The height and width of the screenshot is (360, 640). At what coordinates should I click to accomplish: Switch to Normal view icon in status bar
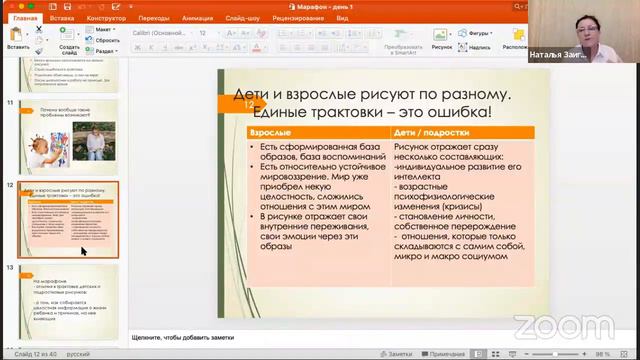(478, 354)
